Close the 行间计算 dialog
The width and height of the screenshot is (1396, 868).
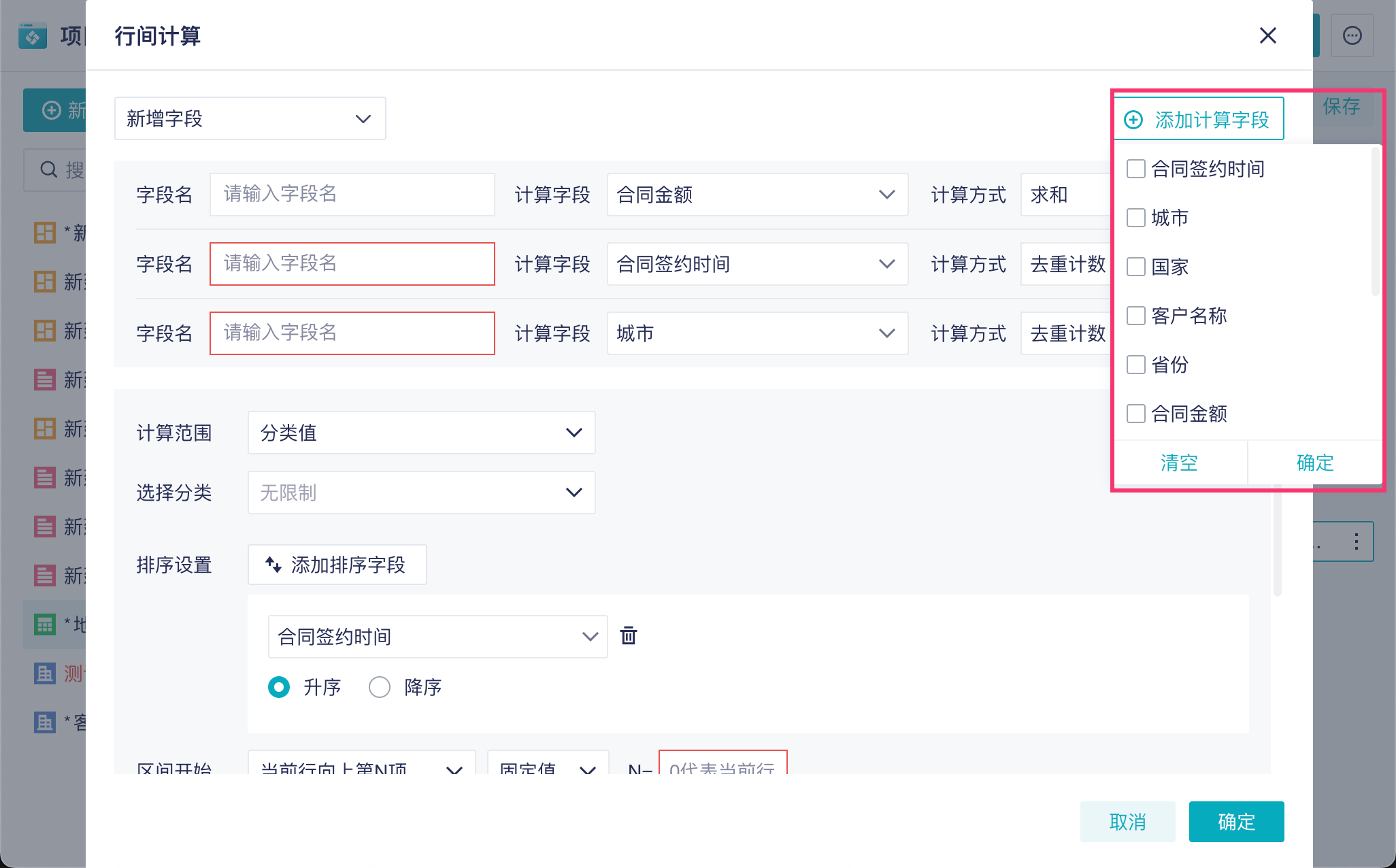[x=1267, y=35]
